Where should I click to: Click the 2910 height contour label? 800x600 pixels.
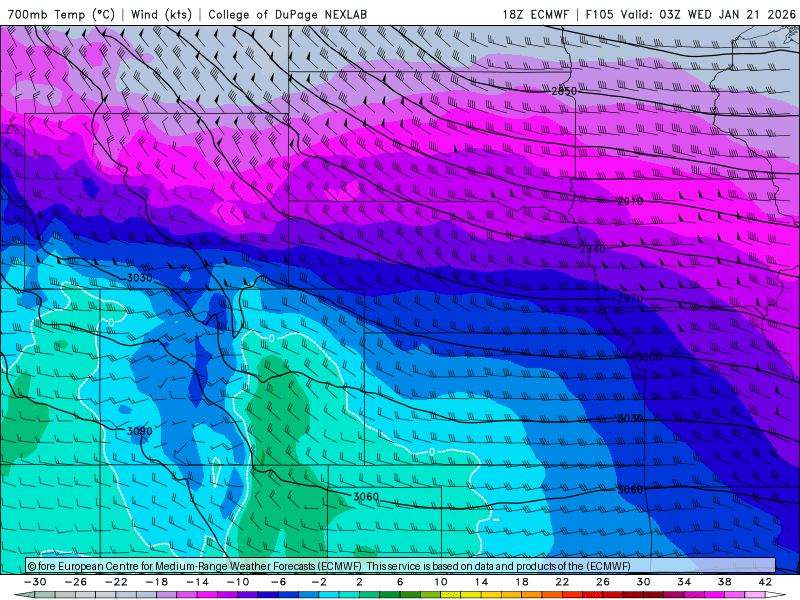tap(630, 202)
